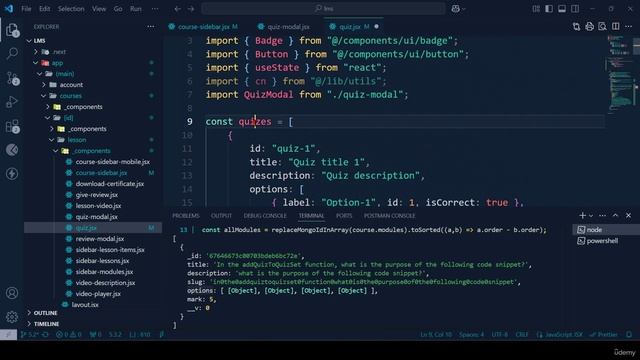This screenshot has width=640, height=360.
Task: Switch to the DEBUG CONSOLE panel tab
Action: pos(265,216)
